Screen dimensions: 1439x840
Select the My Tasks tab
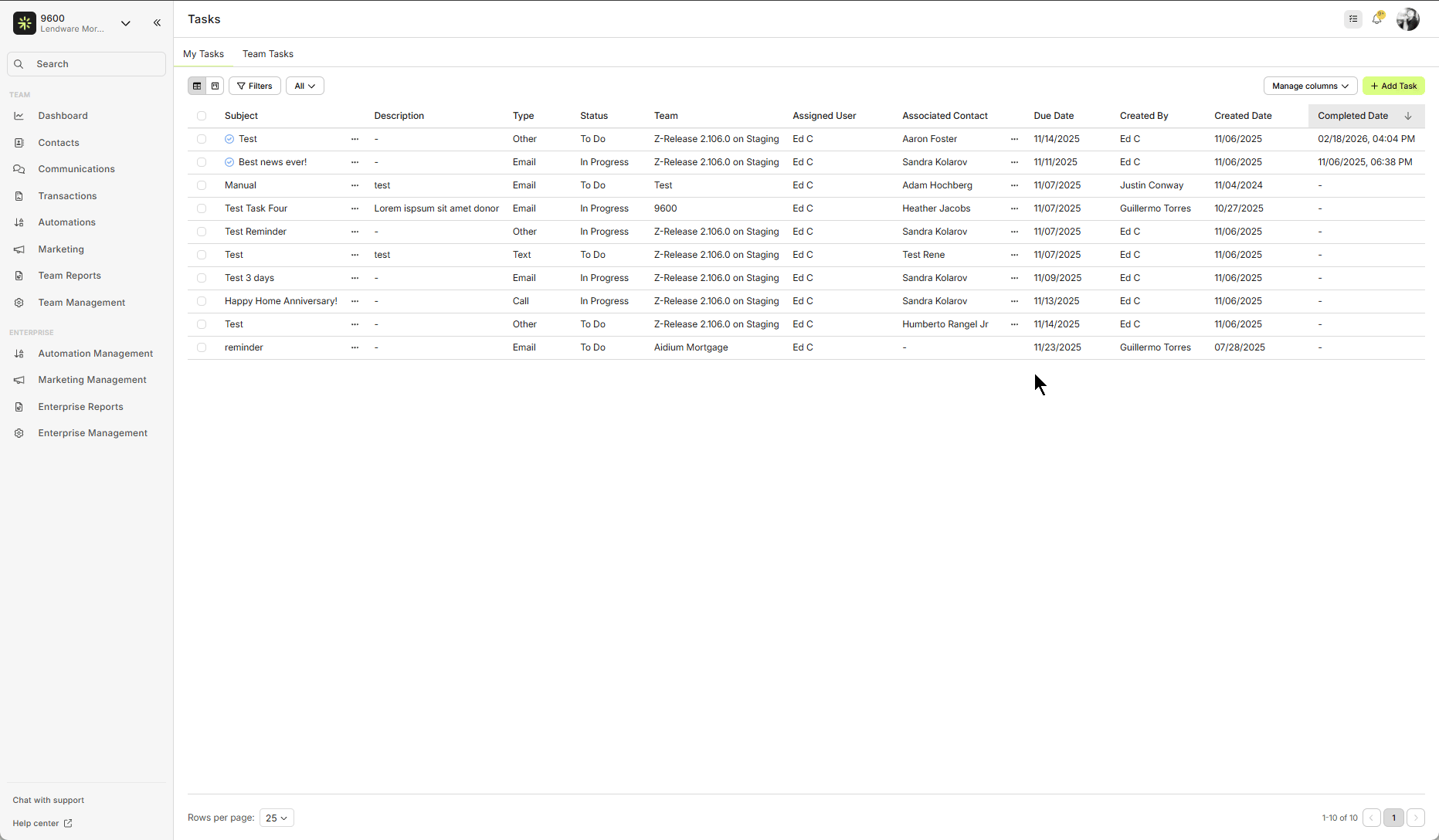pos(203,53)
